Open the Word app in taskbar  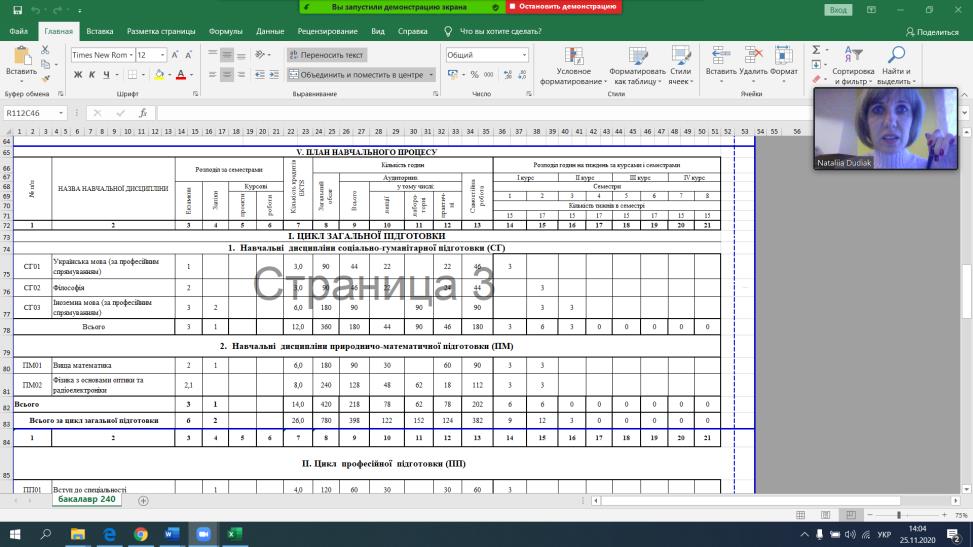coord(172,534)
